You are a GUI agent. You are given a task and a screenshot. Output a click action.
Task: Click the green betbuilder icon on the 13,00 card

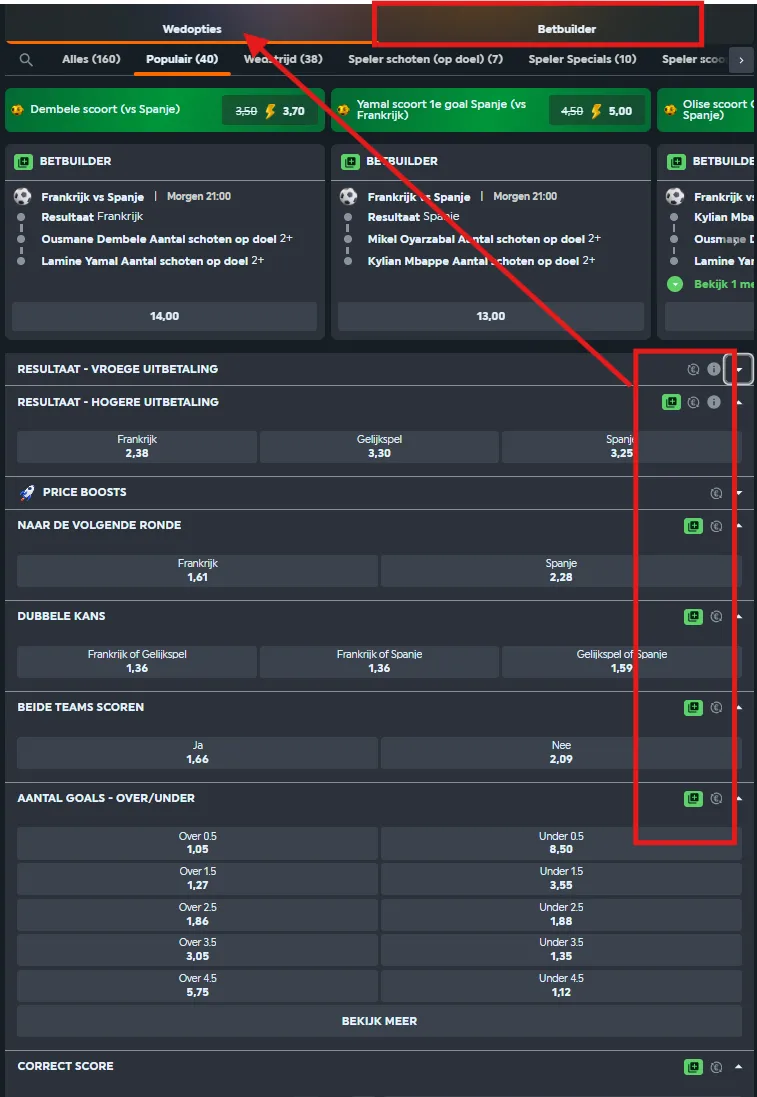350,162
